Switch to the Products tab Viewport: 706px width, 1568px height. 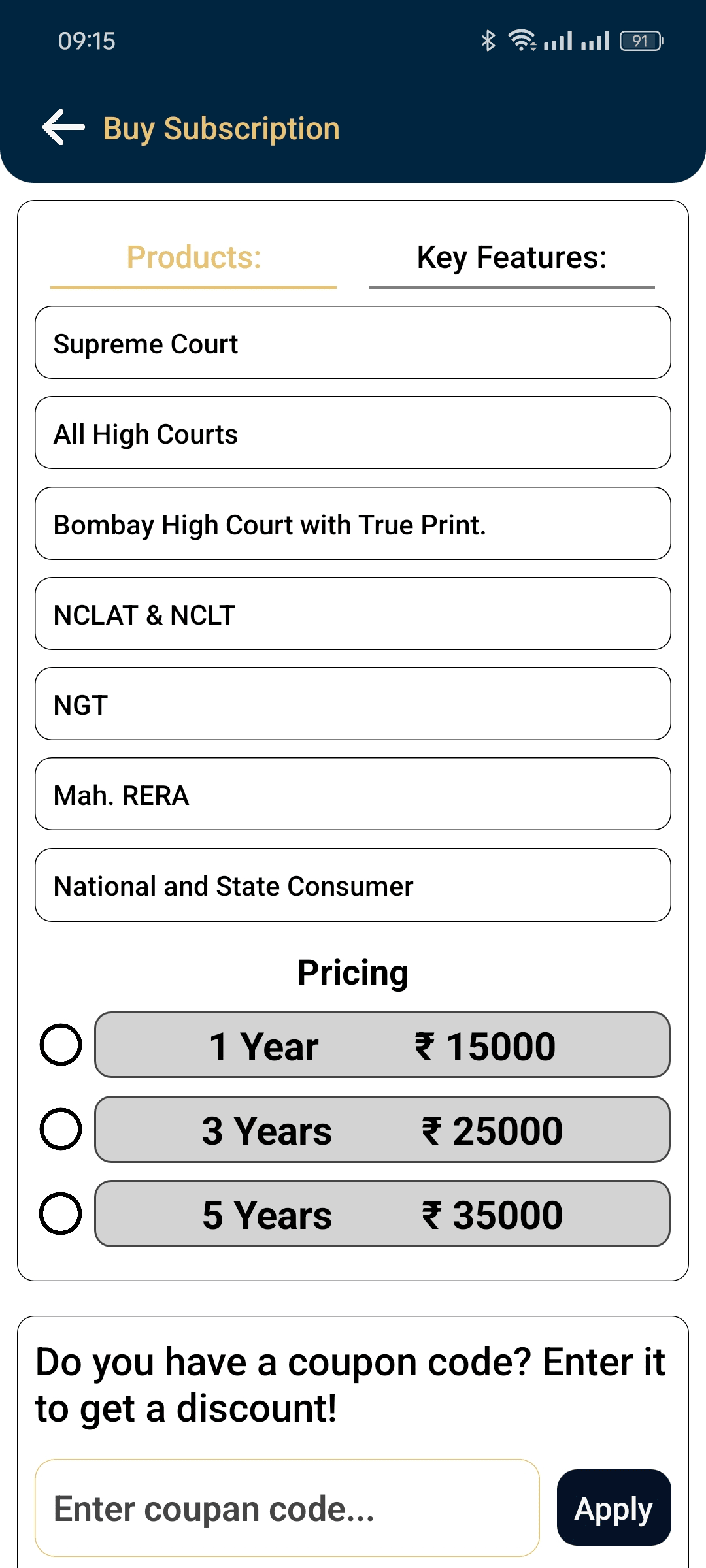click(x=193, y=259)
